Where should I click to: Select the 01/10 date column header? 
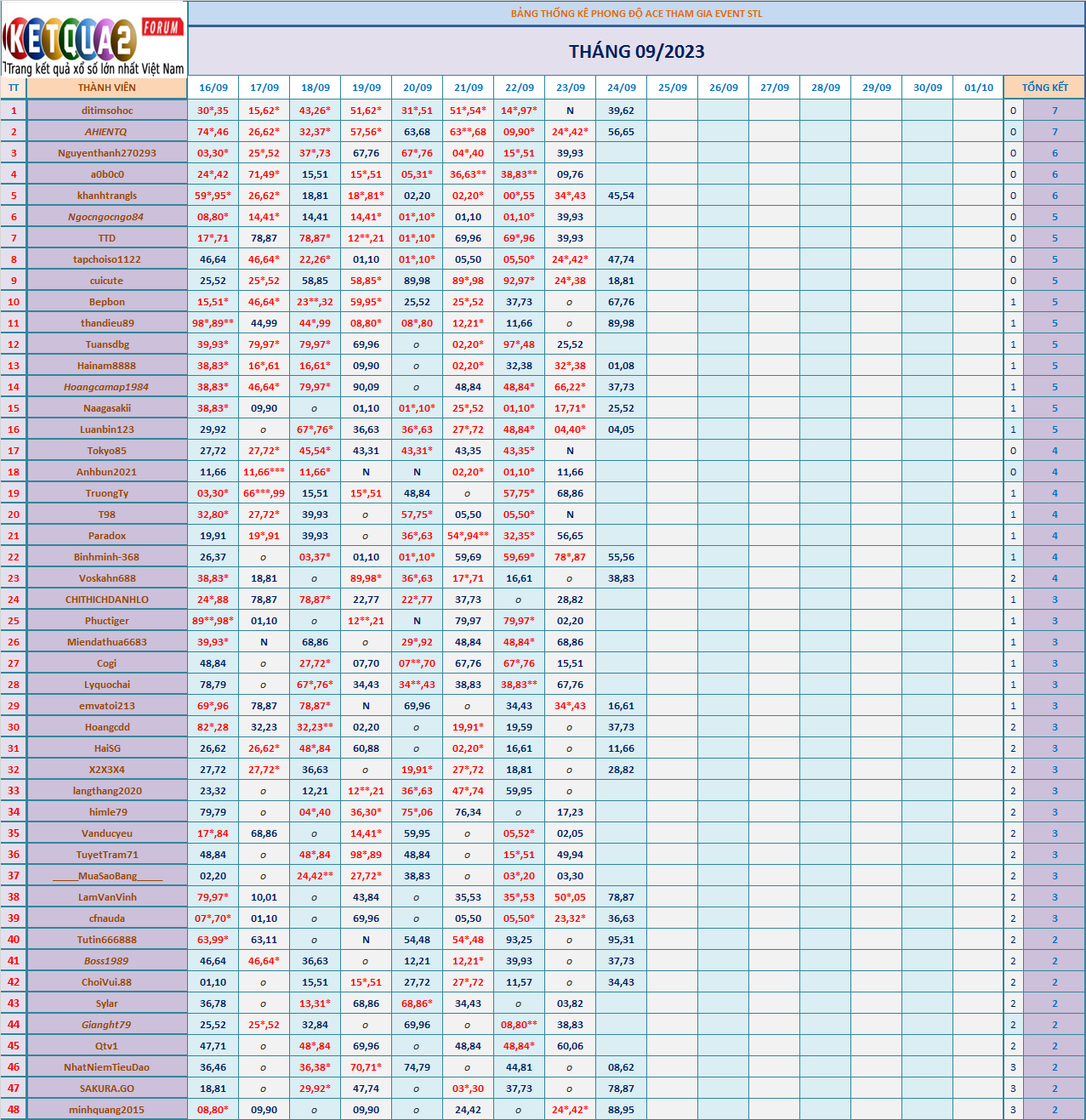pyautogui.click(x=979, y=88)
